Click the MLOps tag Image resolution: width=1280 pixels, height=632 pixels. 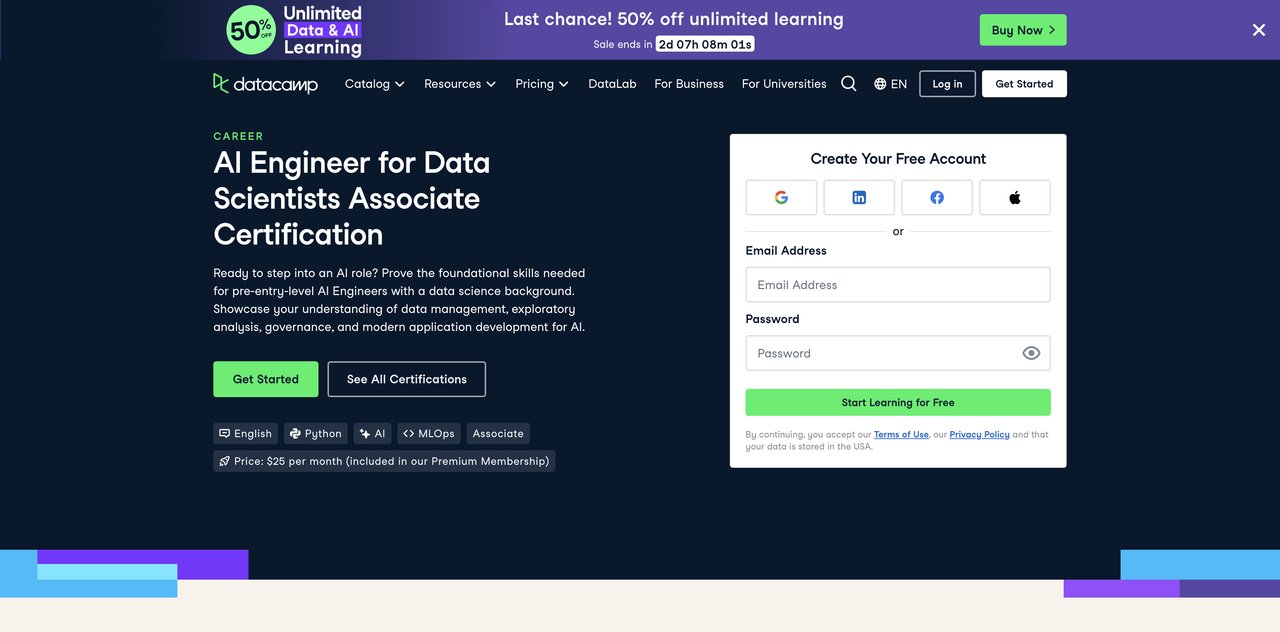coord(429,433)
